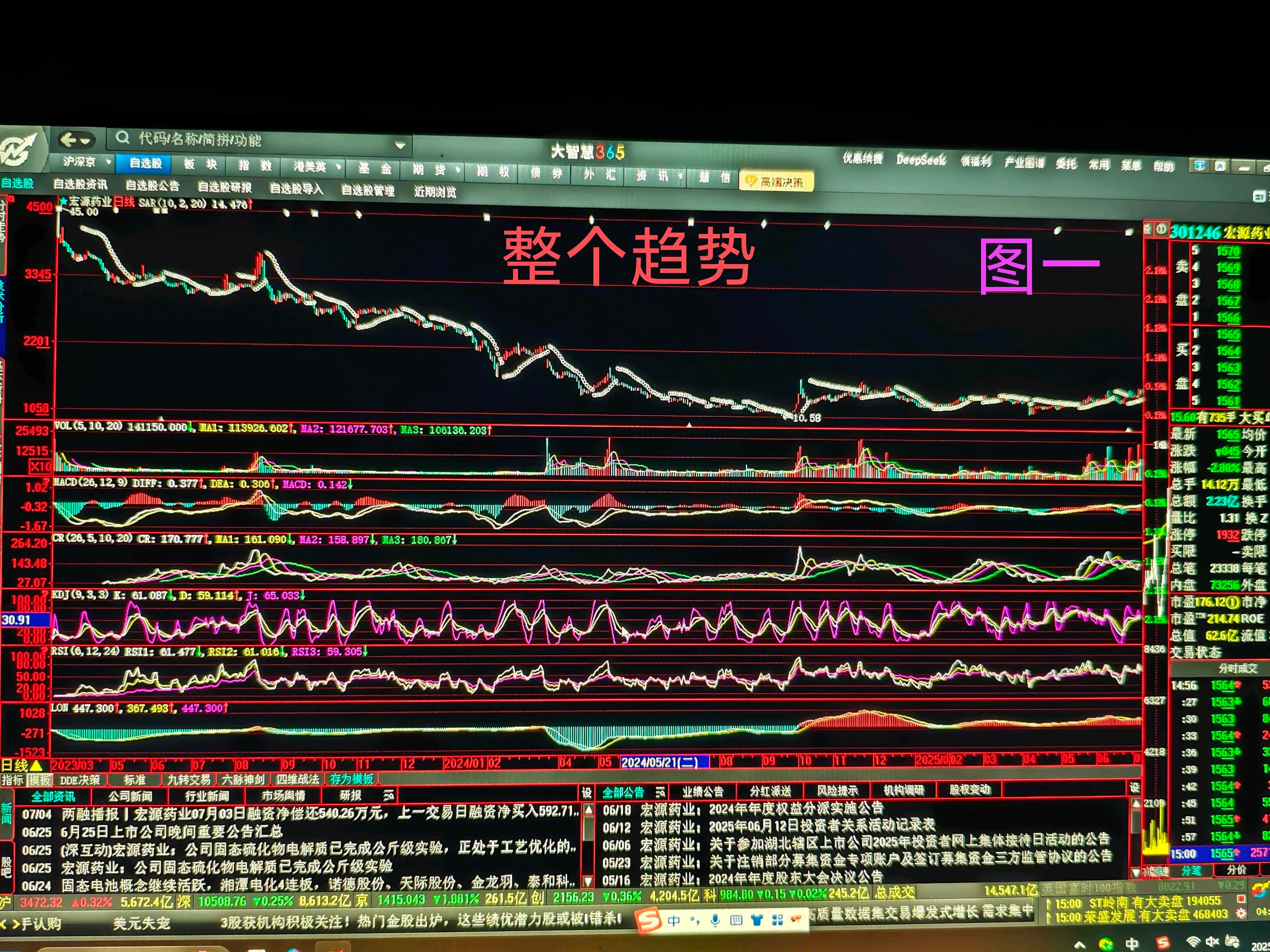Select the 股吧 vertical side tab
Viewport: 1270px width, 952px height.
(x=6, y=867)
